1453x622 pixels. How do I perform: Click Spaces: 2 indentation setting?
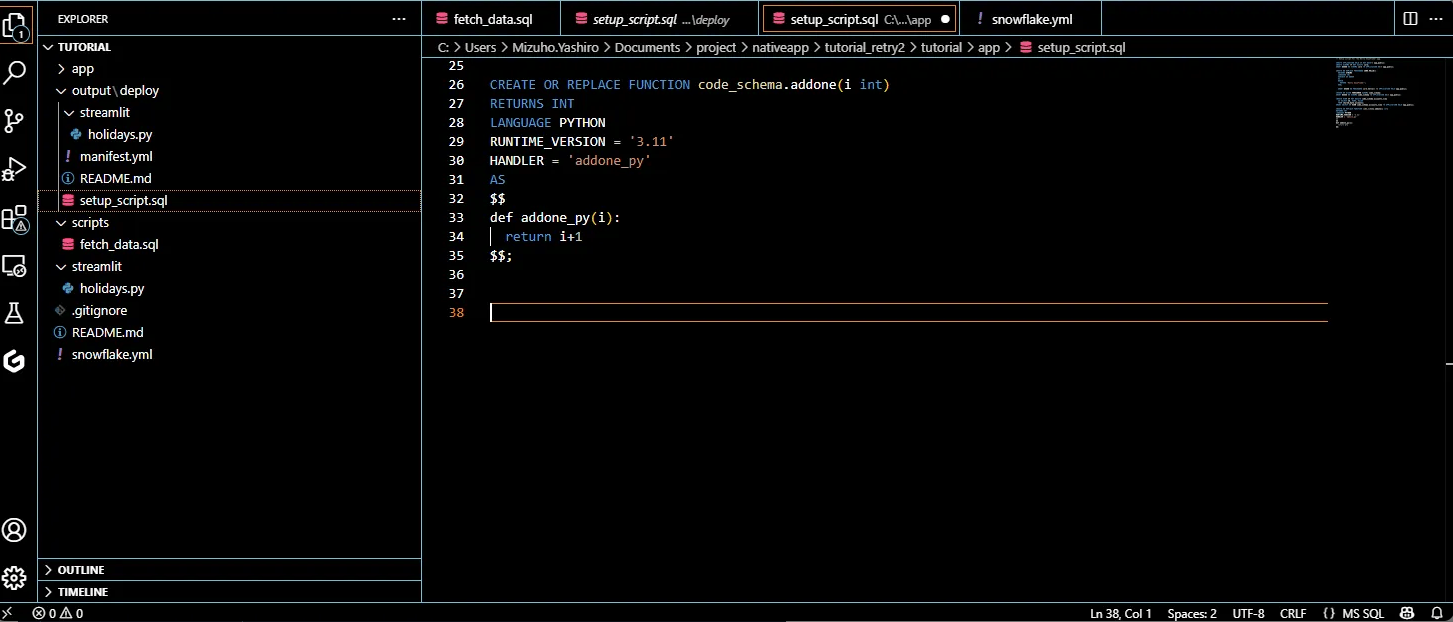[1192, 613]
